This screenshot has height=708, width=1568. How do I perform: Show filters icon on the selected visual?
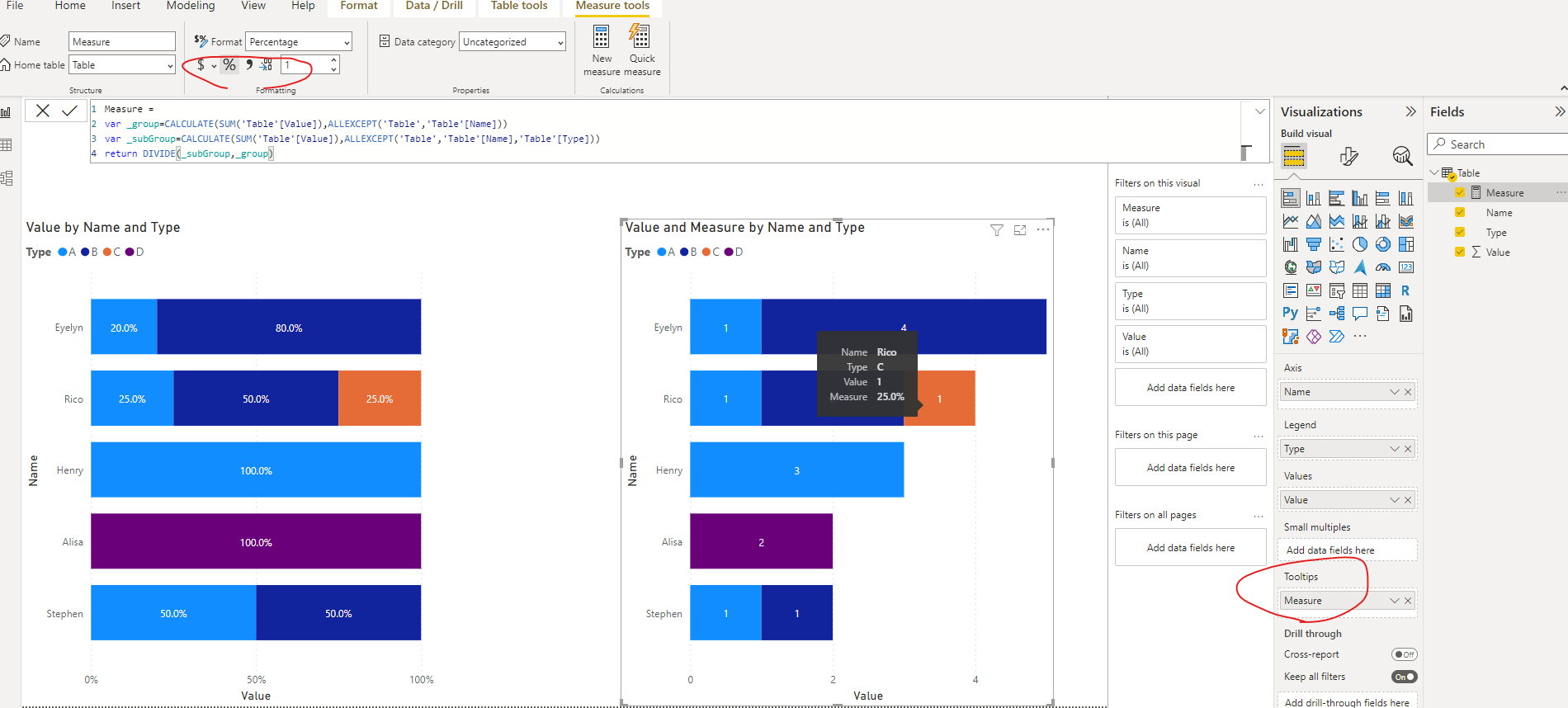(x=997, y=230)
